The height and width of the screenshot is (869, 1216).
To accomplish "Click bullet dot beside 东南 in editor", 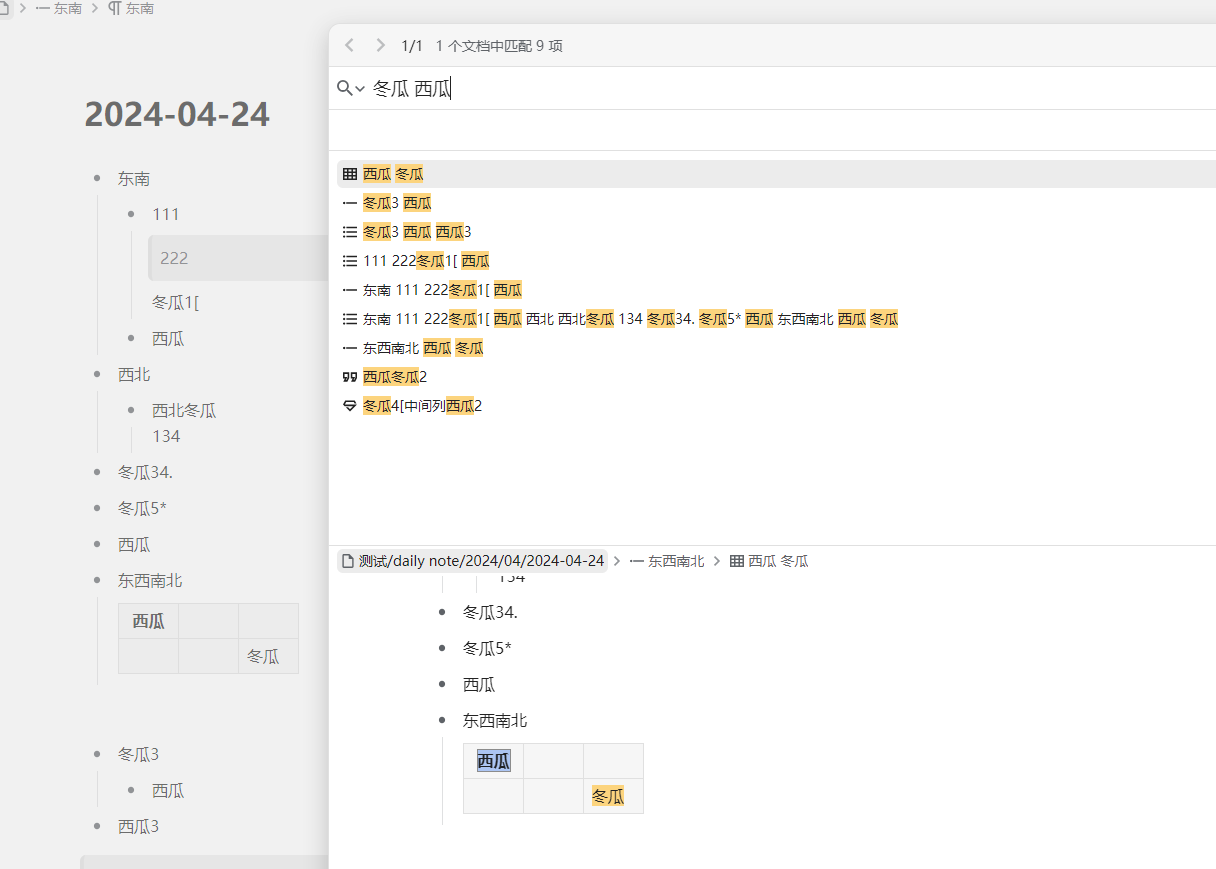I will (97, 179).
